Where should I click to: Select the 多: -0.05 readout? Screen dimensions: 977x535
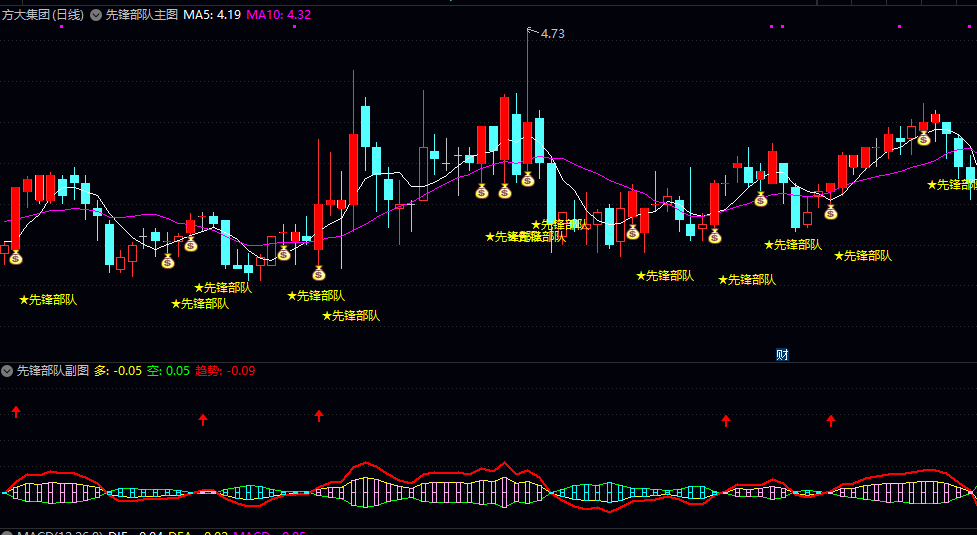pyautogui.click(x=118, y=371)
